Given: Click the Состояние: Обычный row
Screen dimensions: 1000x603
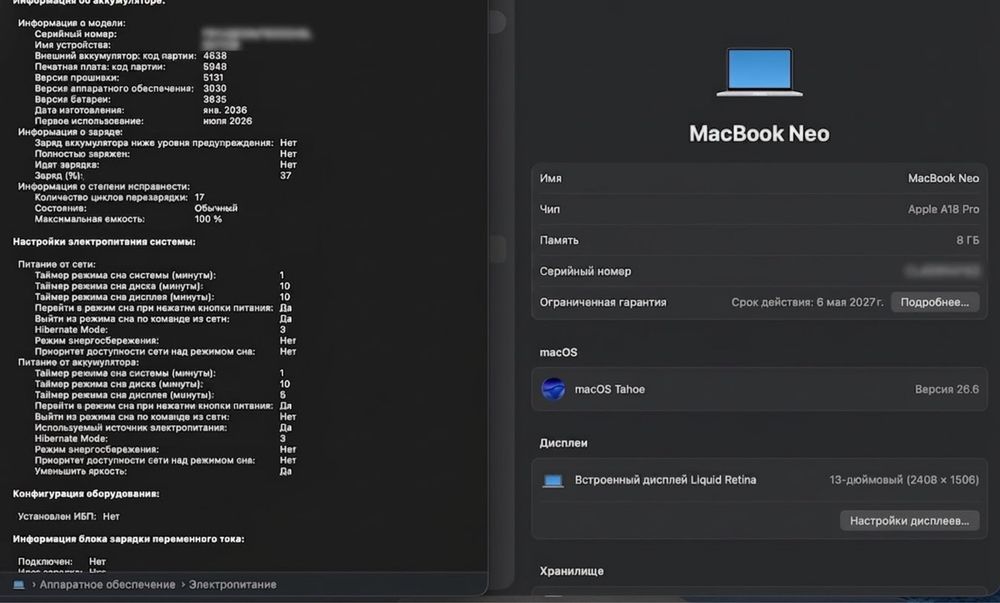Looking at the screenshot, I should tap(136, 208).
